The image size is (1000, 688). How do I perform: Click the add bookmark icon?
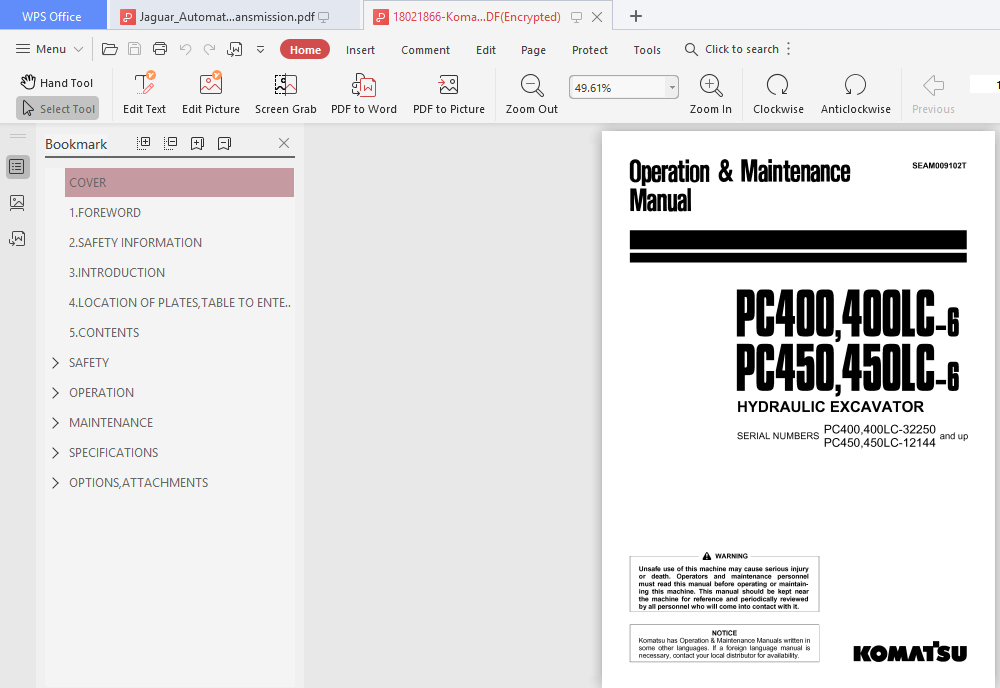click(x=197, y=143)
